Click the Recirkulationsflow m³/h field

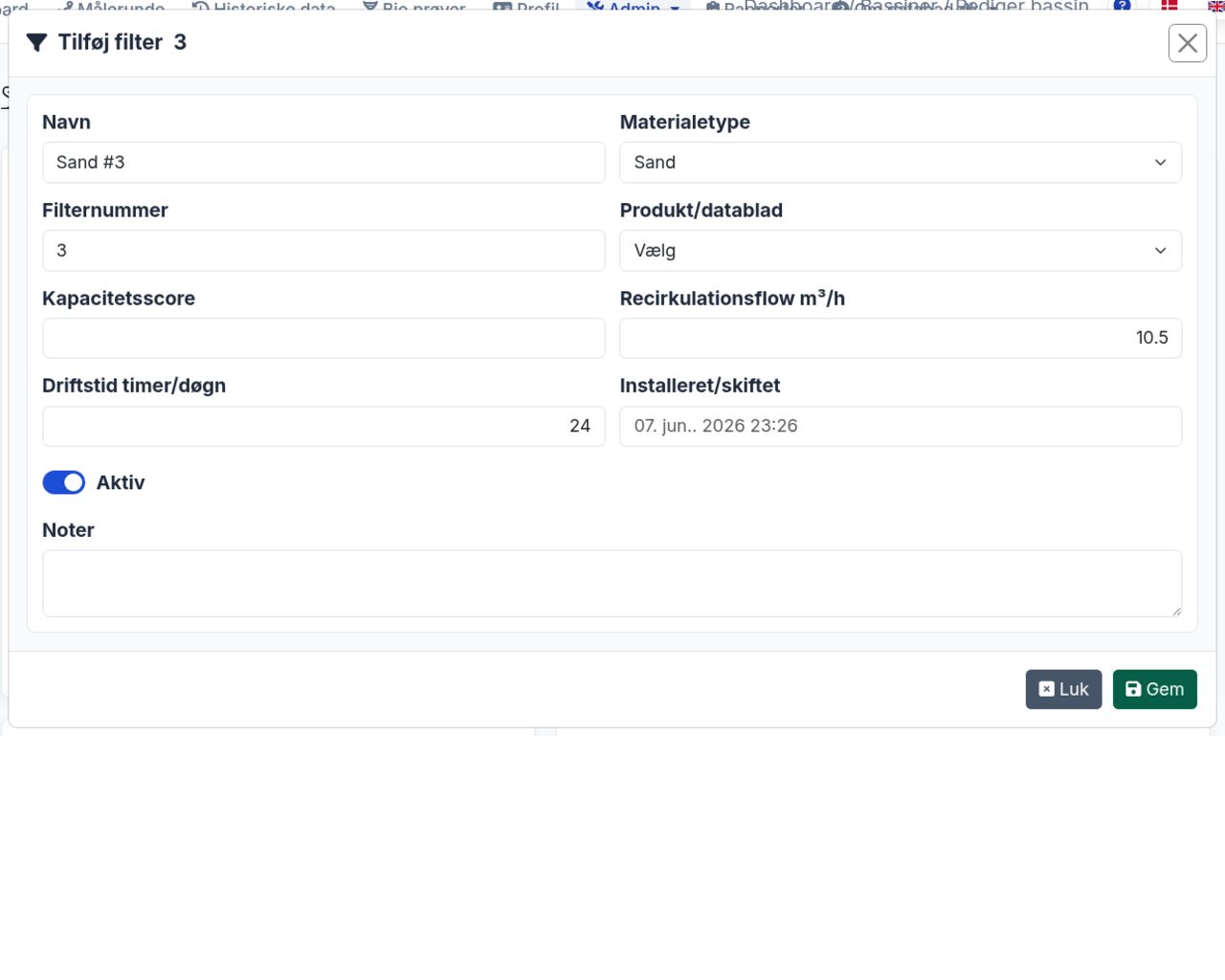(x=901, y=338)
